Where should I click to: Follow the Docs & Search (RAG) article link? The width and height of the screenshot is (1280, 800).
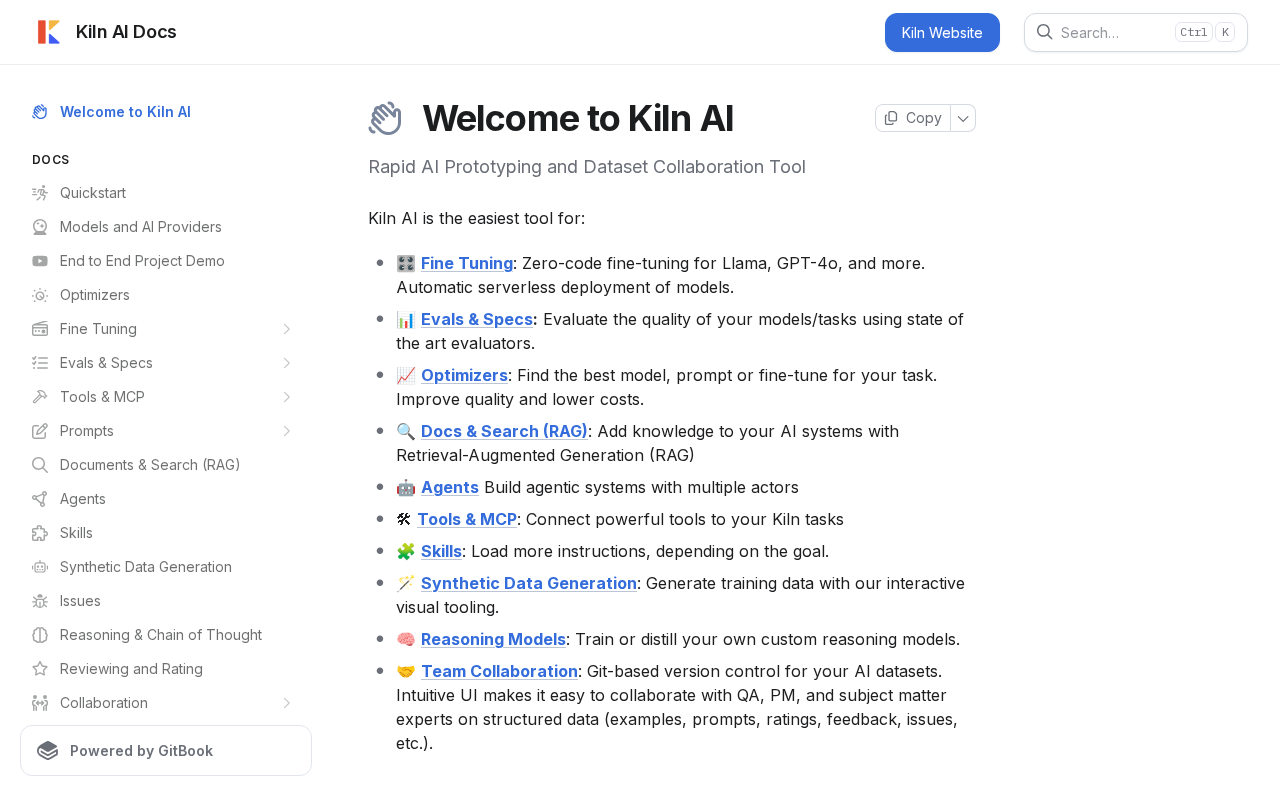(x=504, y=431)
